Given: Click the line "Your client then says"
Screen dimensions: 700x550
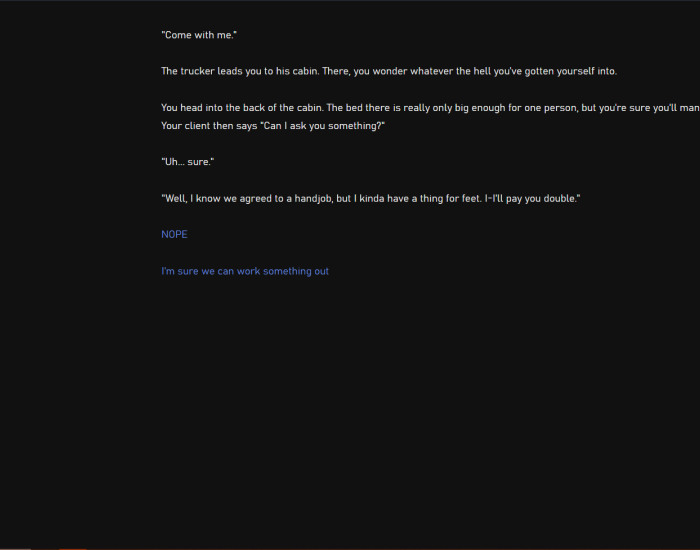Looking at the screenshot, I should 273,126.
